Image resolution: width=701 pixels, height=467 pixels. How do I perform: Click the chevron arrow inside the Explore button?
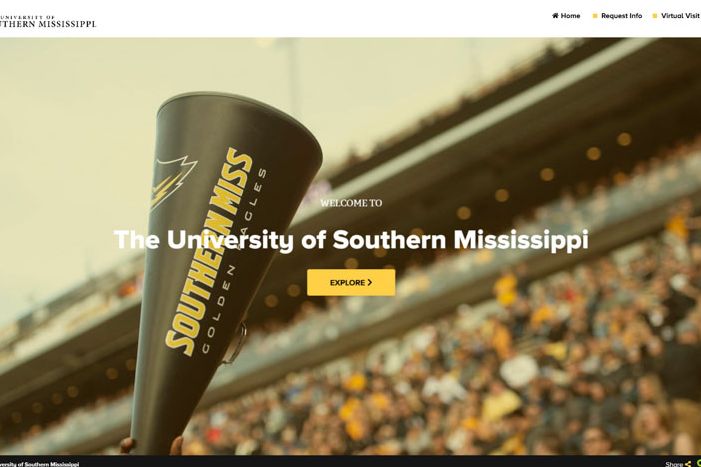click(x=370, y=282)
